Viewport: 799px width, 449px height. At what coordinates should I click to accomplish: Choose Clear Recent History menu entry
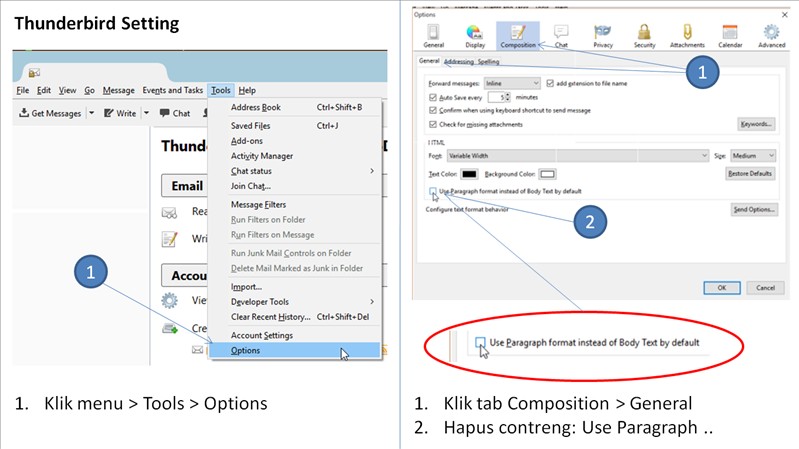295,316
